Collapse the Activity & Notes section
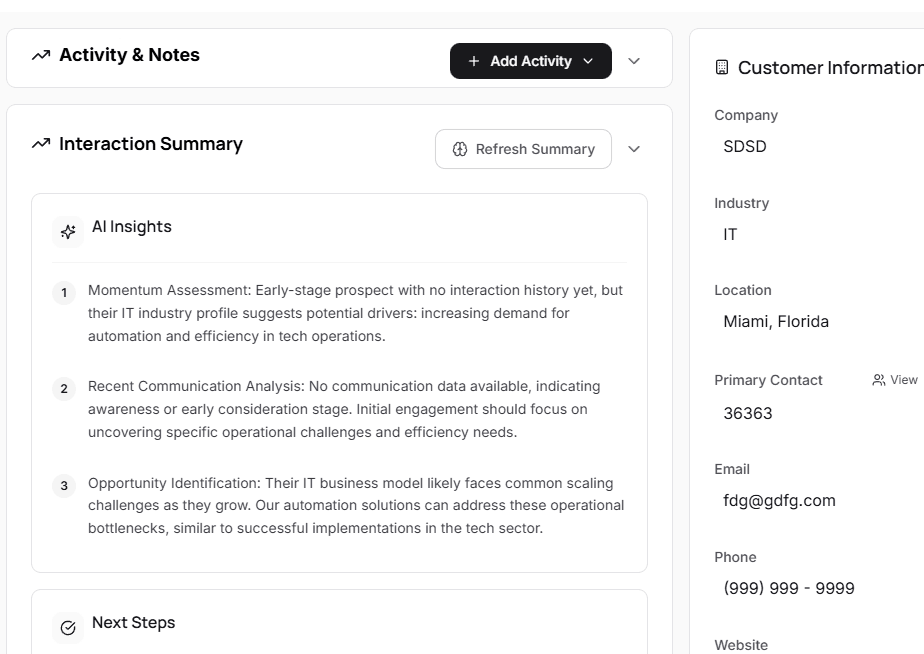Viewport: 924px width, 654px height. [x=634, y=61]
